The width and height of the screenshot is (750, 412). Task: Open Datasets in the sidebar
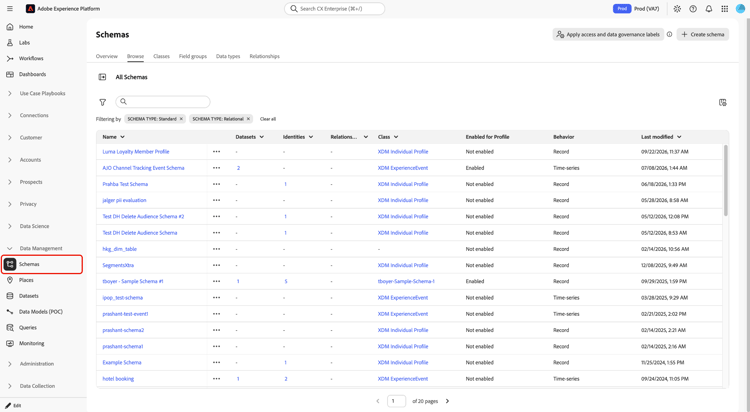coord(29,296)
